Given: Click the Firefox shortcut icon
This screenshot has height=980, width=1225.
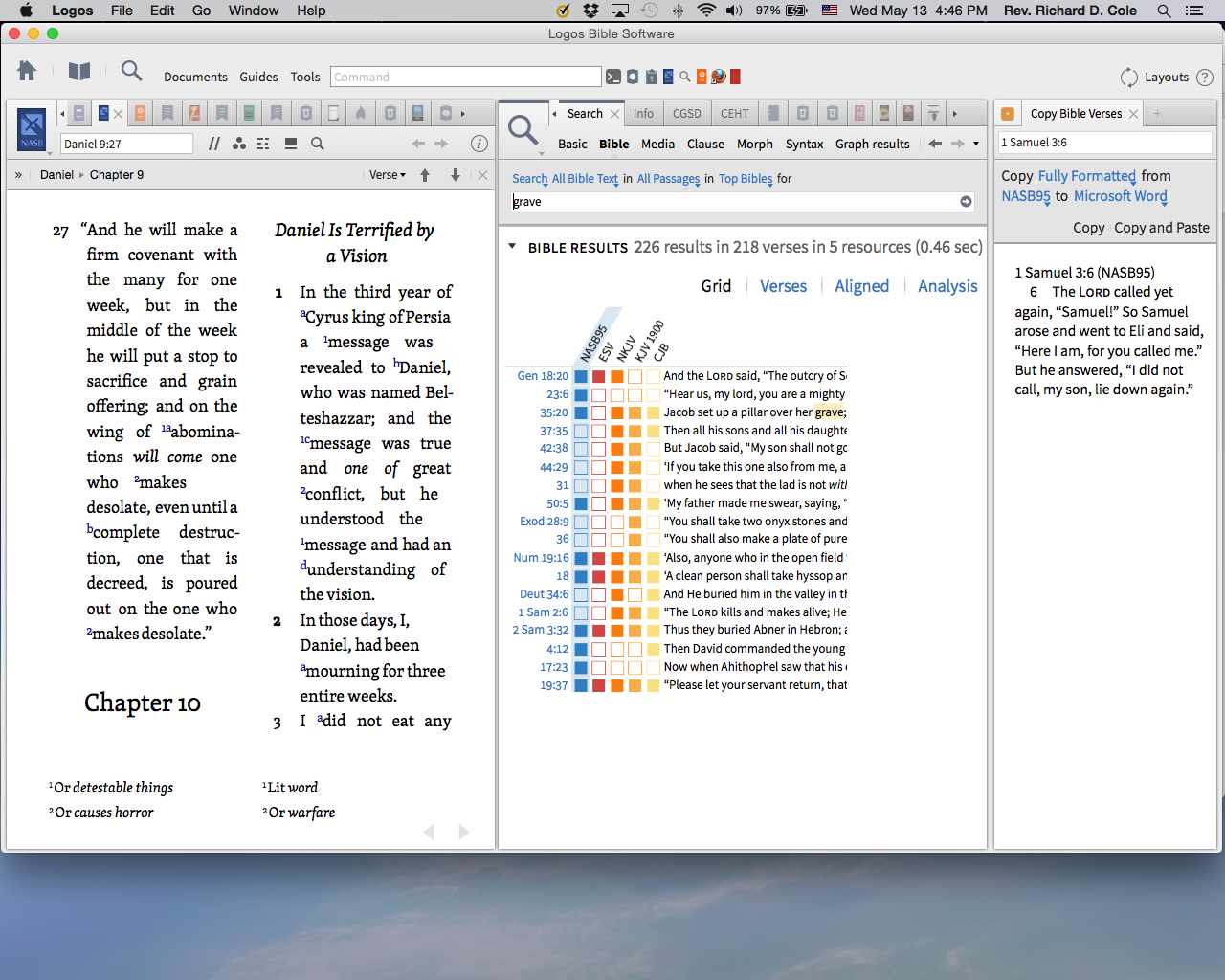Looking at the screenshot, I should 719,77.
